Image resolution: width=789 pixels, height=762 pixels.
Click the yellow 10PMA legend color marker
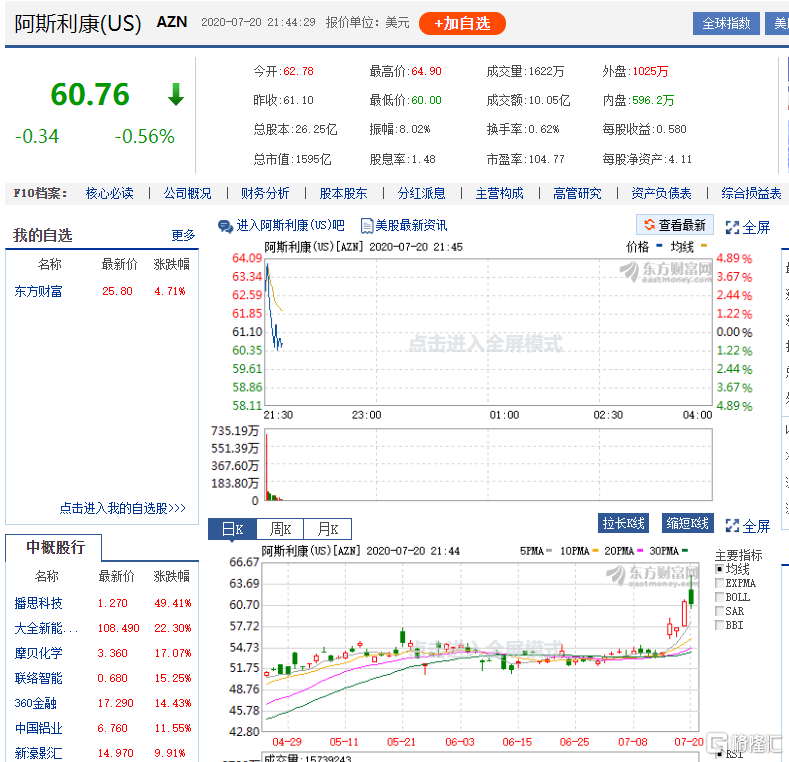[594, 551]
